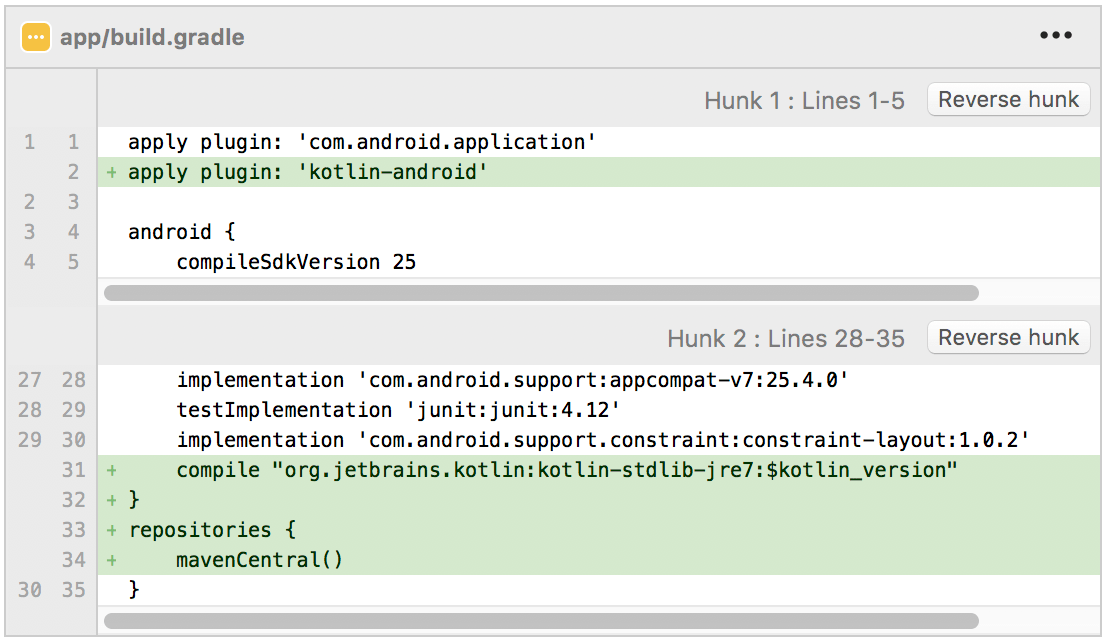Click the constraint-layout implementation line
This screenshot has width=1106, height=640.
click(x=602, y=440)
